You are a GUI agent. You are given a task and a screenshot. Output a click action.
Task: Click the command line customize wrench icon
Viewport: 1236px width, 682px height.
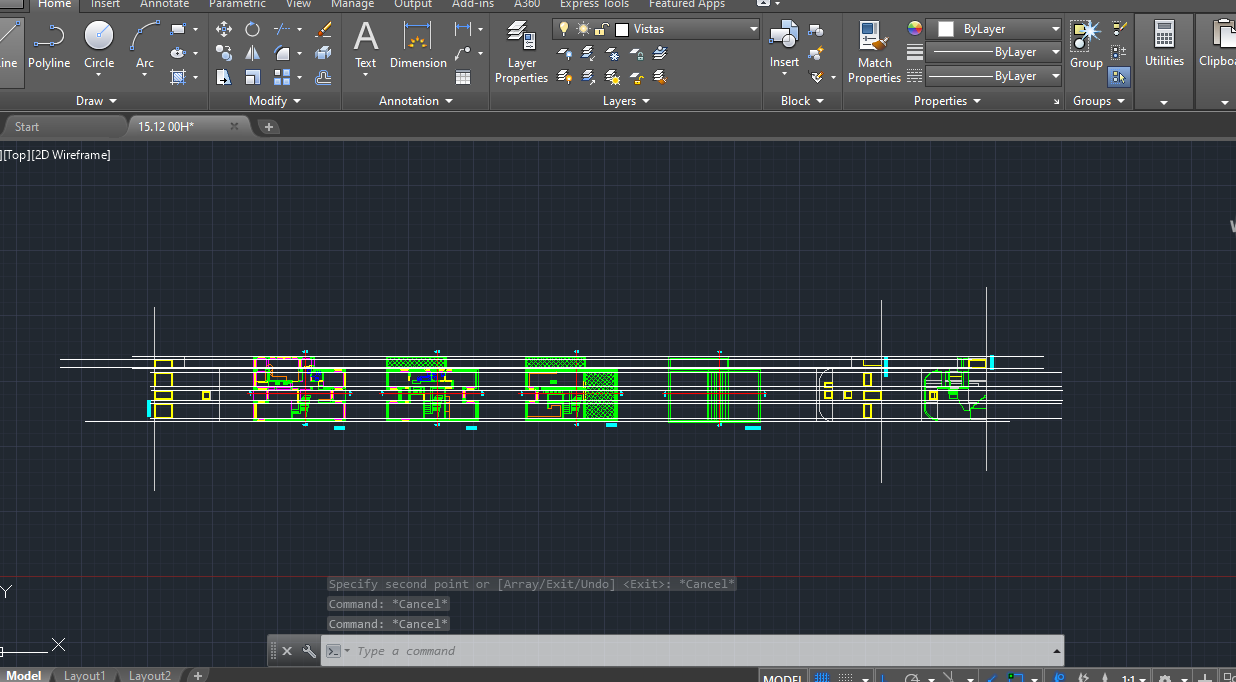point(309,651)
